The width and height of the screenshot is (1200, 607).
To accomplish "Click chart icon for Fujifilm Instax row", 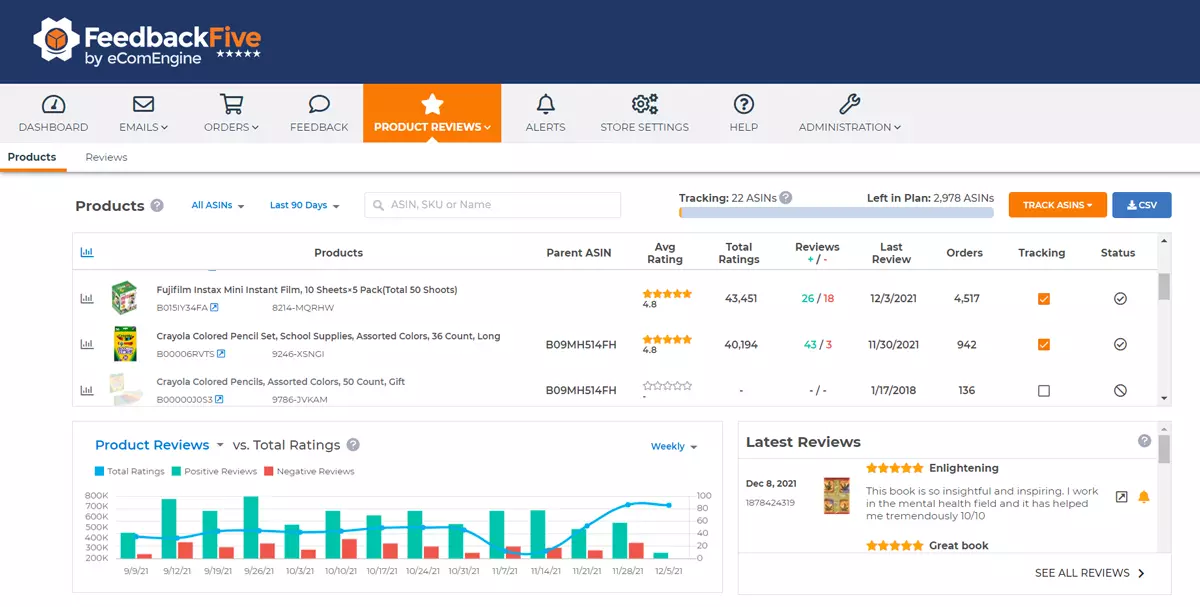I will [x=87, y=299].
